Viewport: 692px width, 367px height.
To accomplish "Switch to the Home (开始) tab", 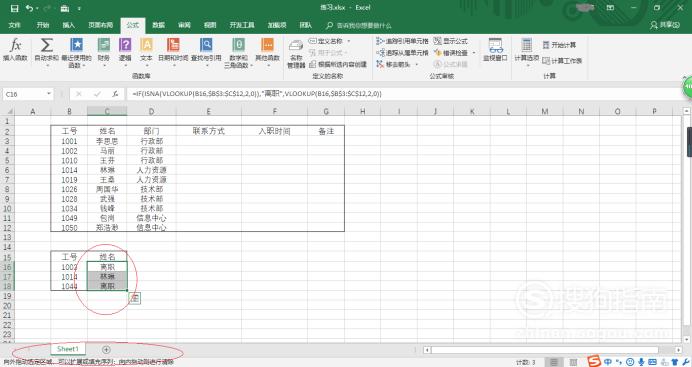I will 43,25.
